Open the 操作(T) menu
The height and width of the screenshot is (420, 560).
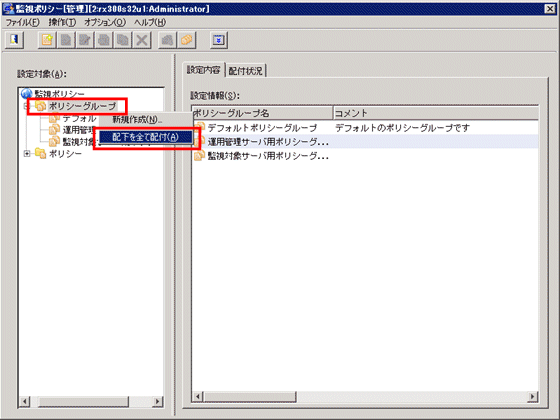click(x=62, y=22)
